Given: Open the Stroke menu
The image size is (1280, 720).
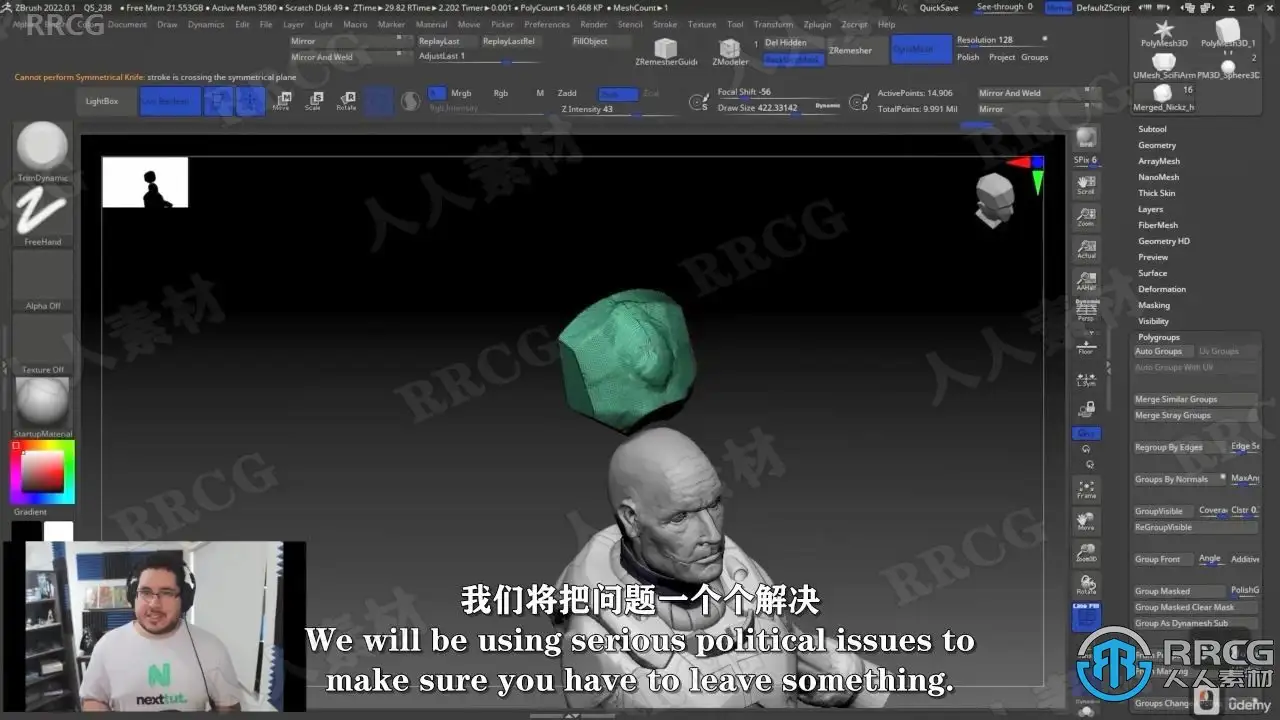Looking at the screenshot, I should click(665, 24).
